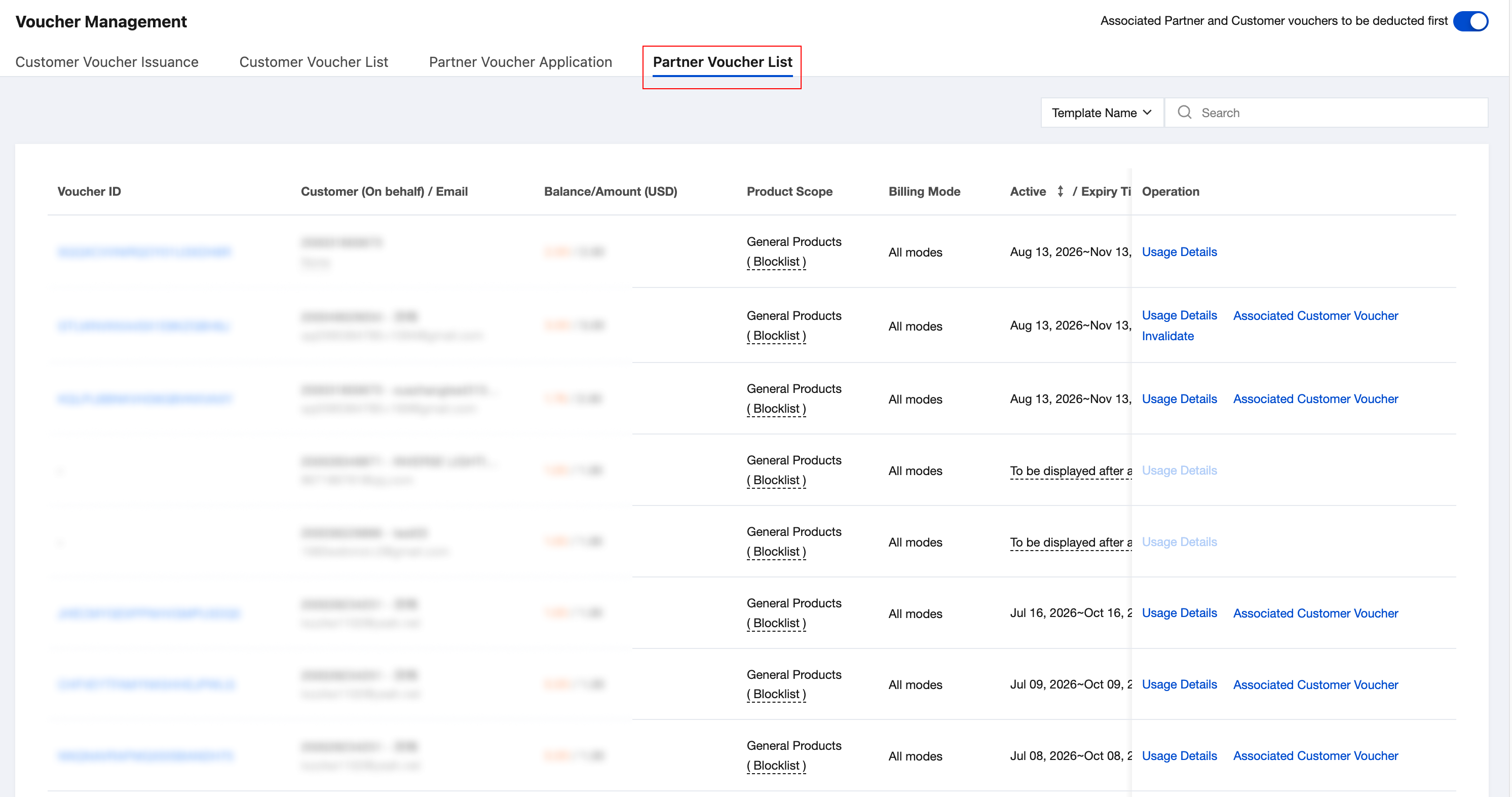Screen dimensions: 1512x797
Task: Click the Billing Mode column header
Action: click(x=924, y=192)
